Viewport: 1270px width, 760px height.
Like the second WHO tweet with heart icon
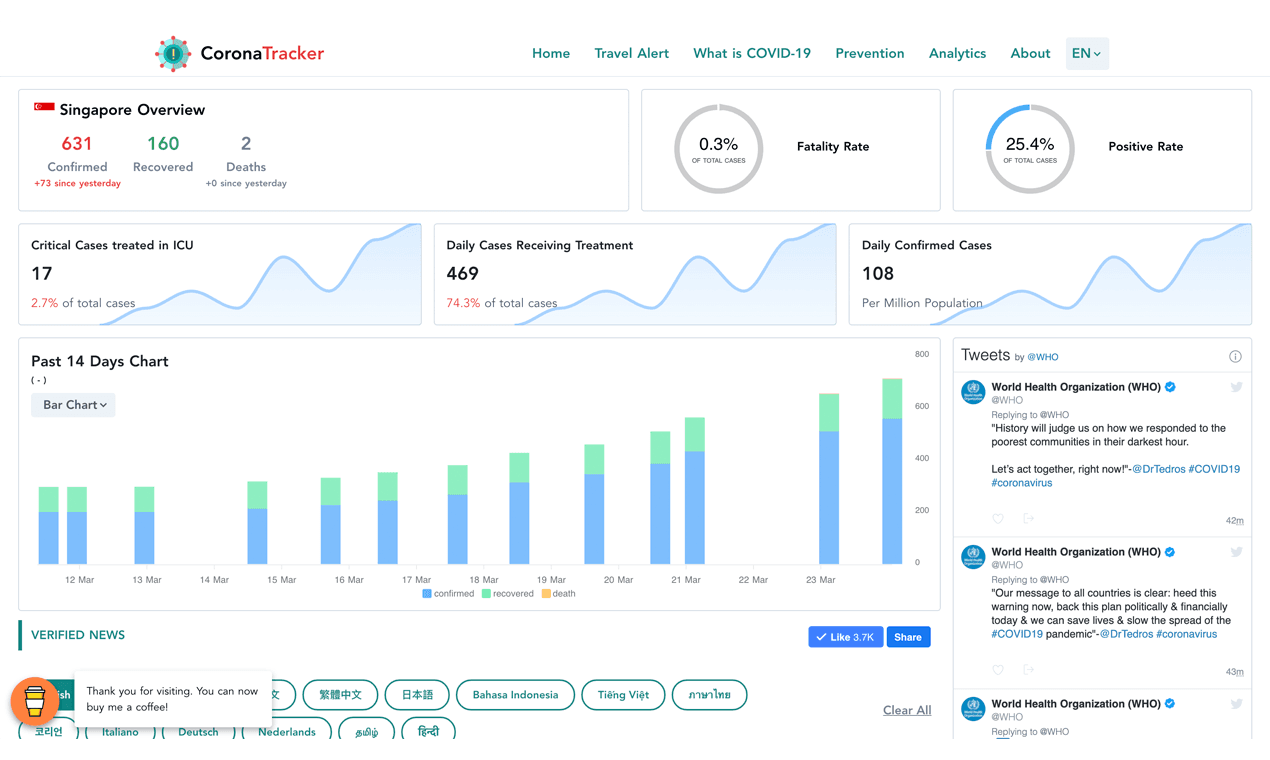pos(998,670)
